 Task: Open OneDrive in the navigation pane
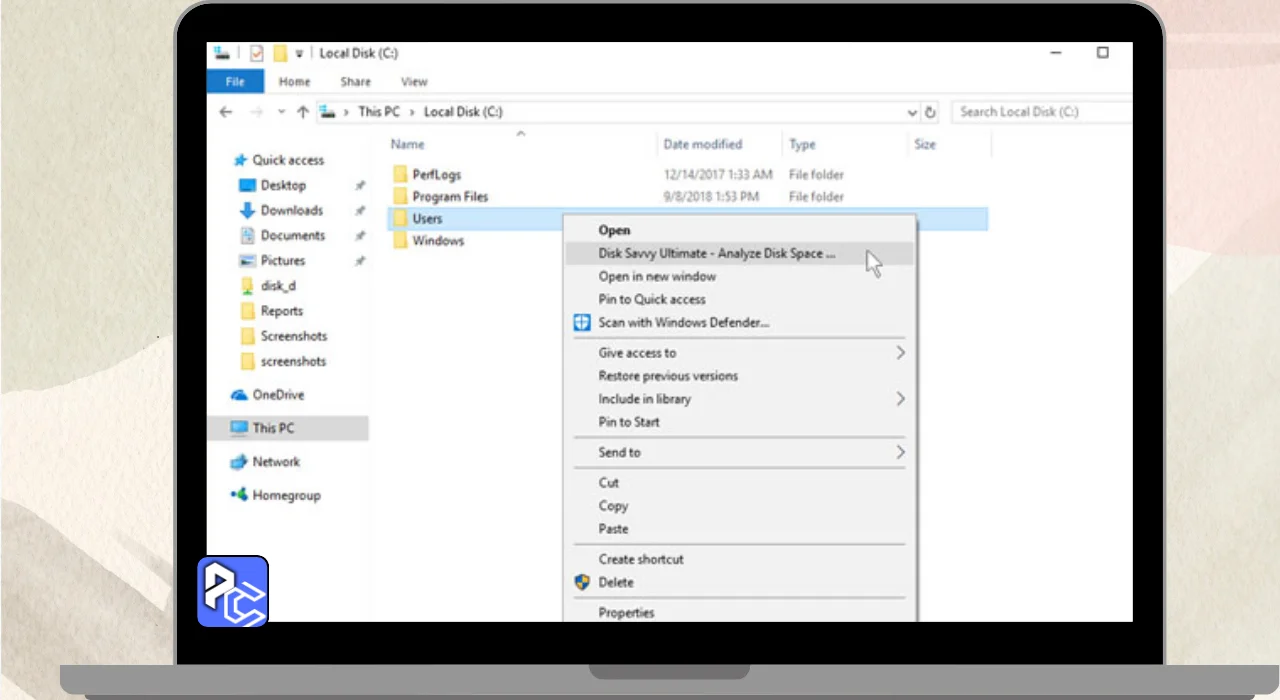(277, 395)
